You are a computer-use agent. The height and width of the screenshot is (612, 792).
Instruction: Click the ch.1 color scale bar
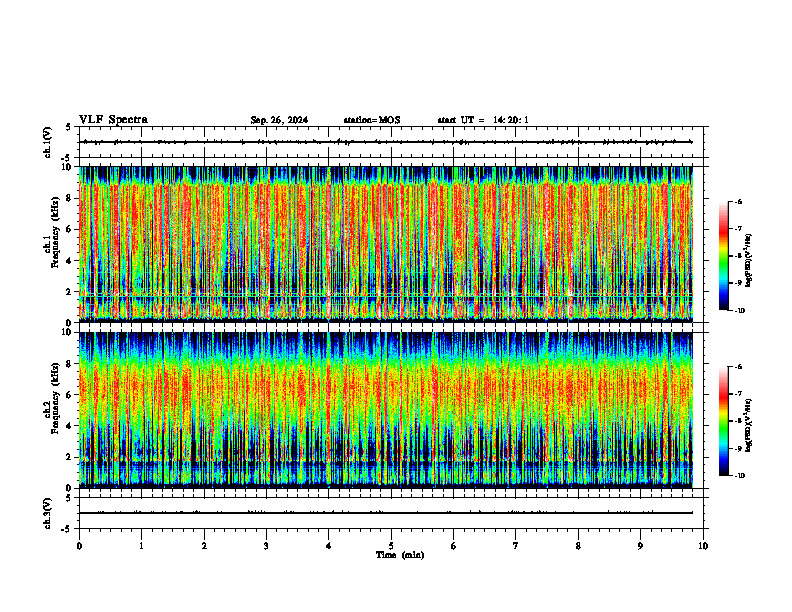point(724,256)
